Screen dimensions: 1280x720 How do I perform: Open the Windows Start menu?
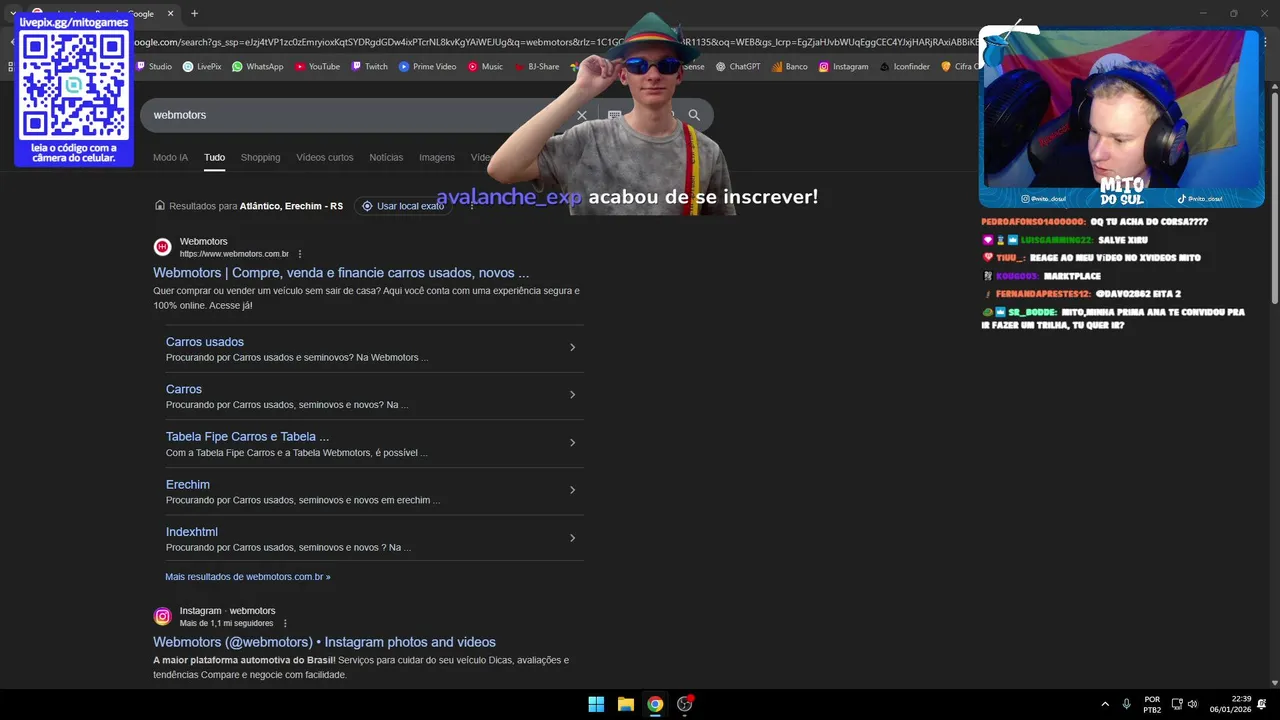coord(596,704)
